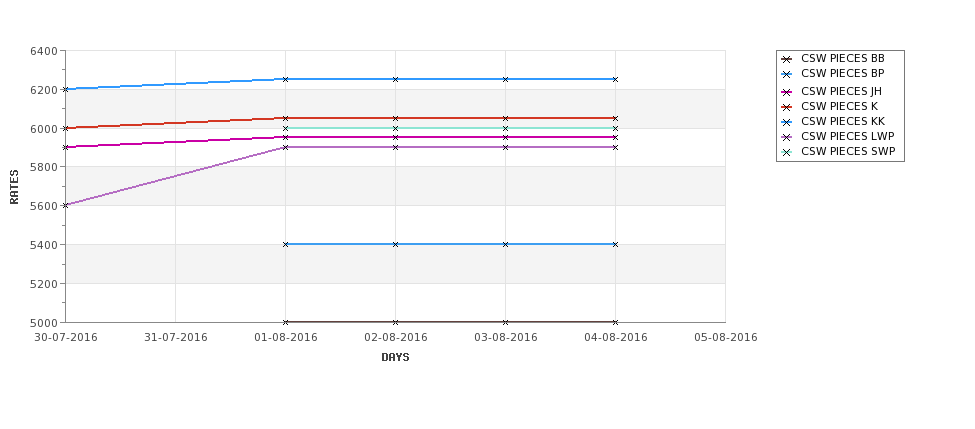Click the 05-08-2016 x-axis label

click(x=726, y=338)
